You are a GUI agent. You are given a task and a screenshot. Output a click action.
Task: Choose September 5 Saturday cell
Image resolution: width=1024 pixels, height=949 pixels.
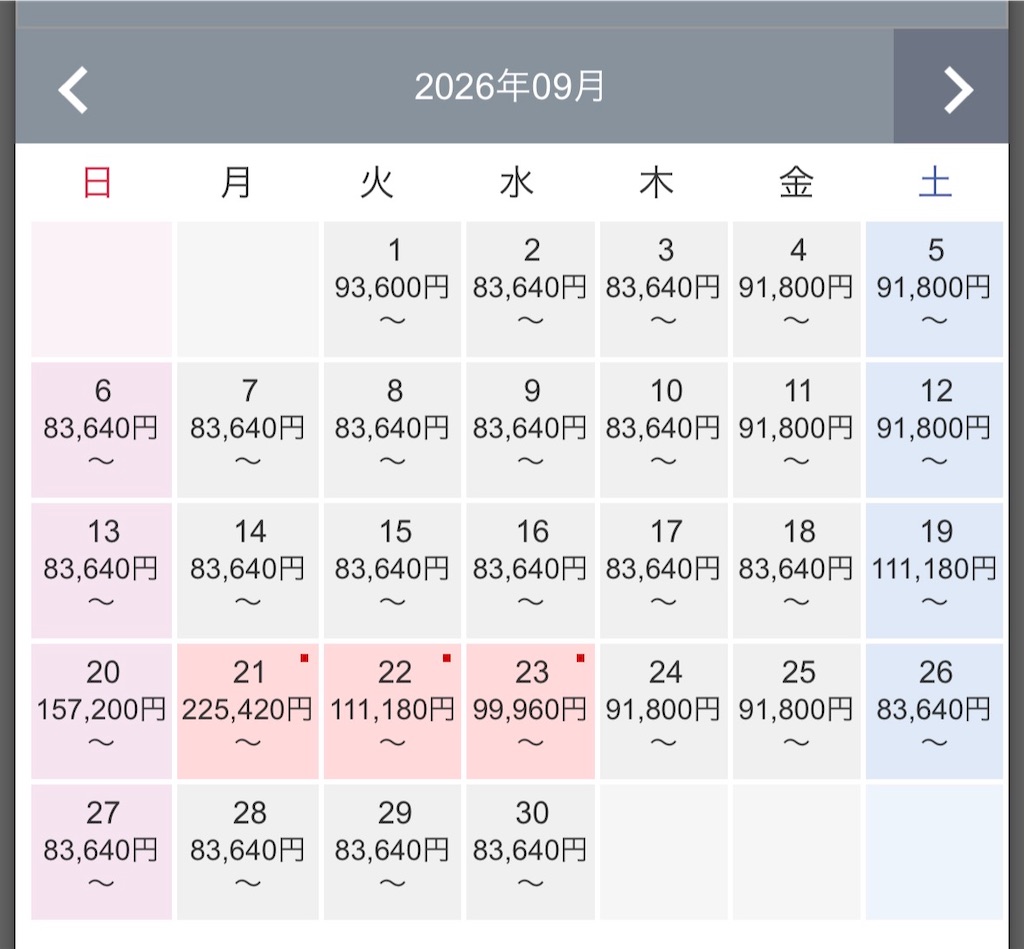click(x=934, y=289)
